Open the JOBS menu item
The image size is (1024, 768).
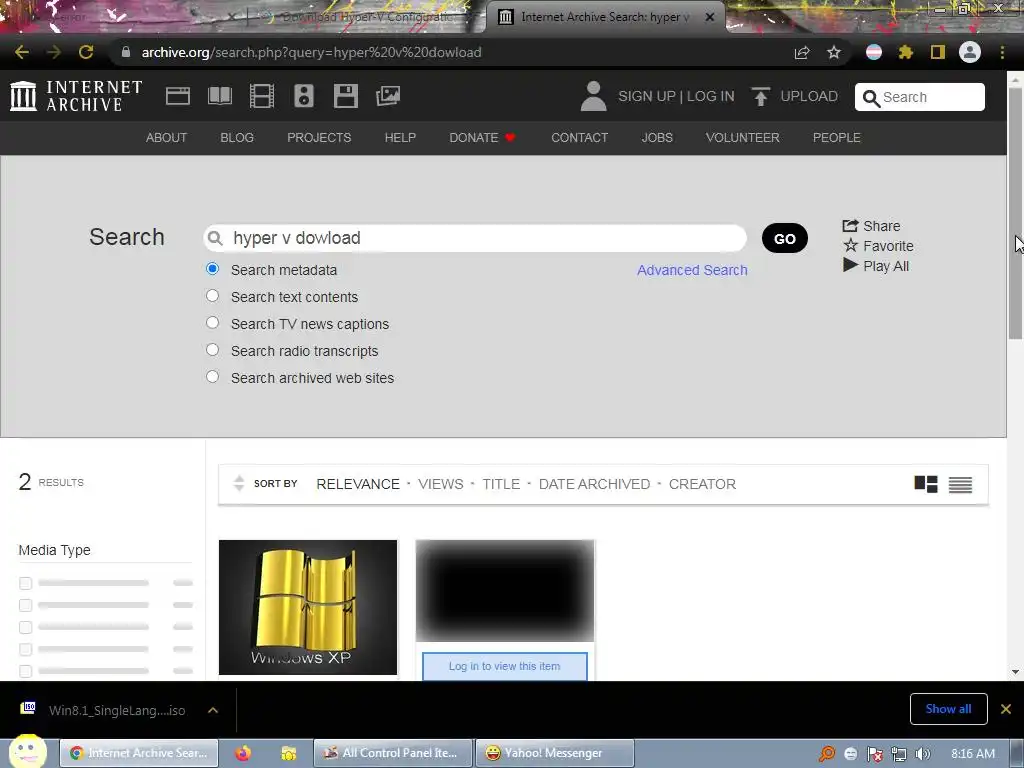click(x=657, y=138)
